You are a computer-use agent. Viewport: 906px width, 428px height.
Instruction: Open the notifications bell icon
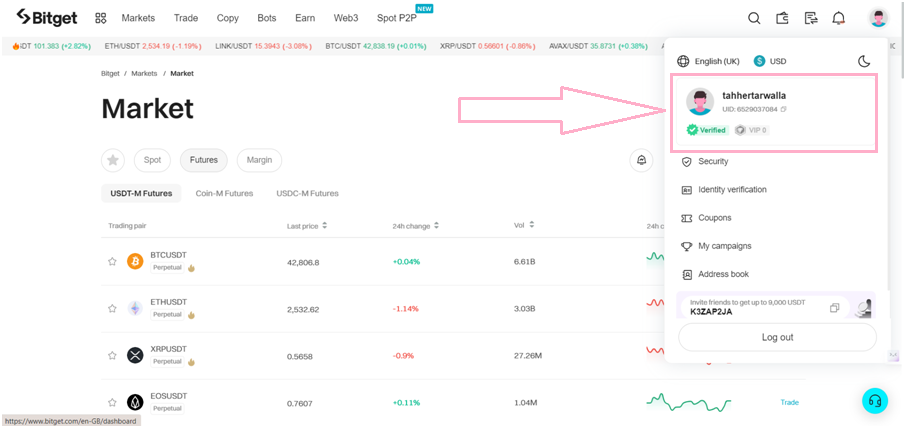(838, 18)
